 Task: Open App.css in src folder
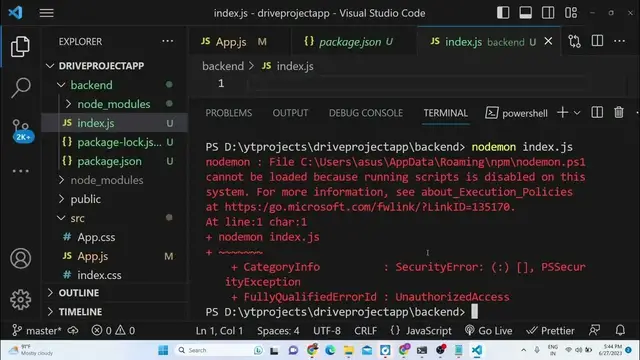[115, 237]
